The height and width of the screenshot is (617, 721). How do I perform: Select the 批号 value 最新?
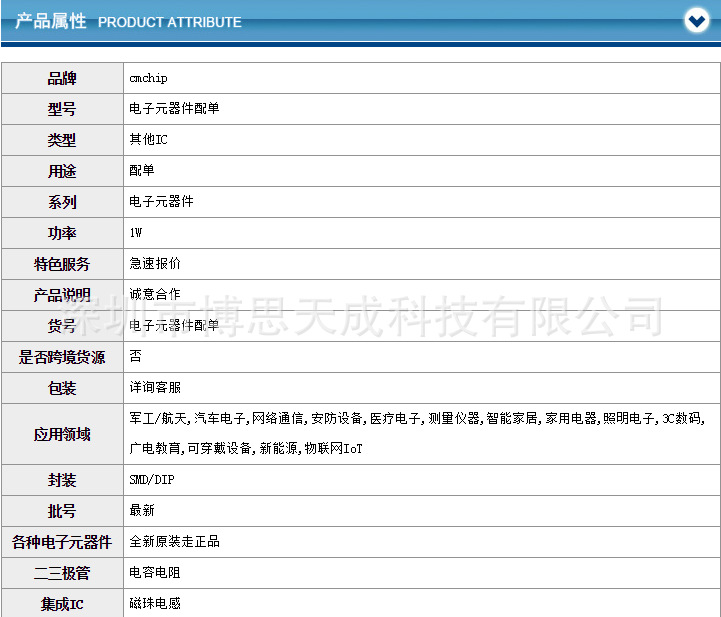click(x=142, y=510)
